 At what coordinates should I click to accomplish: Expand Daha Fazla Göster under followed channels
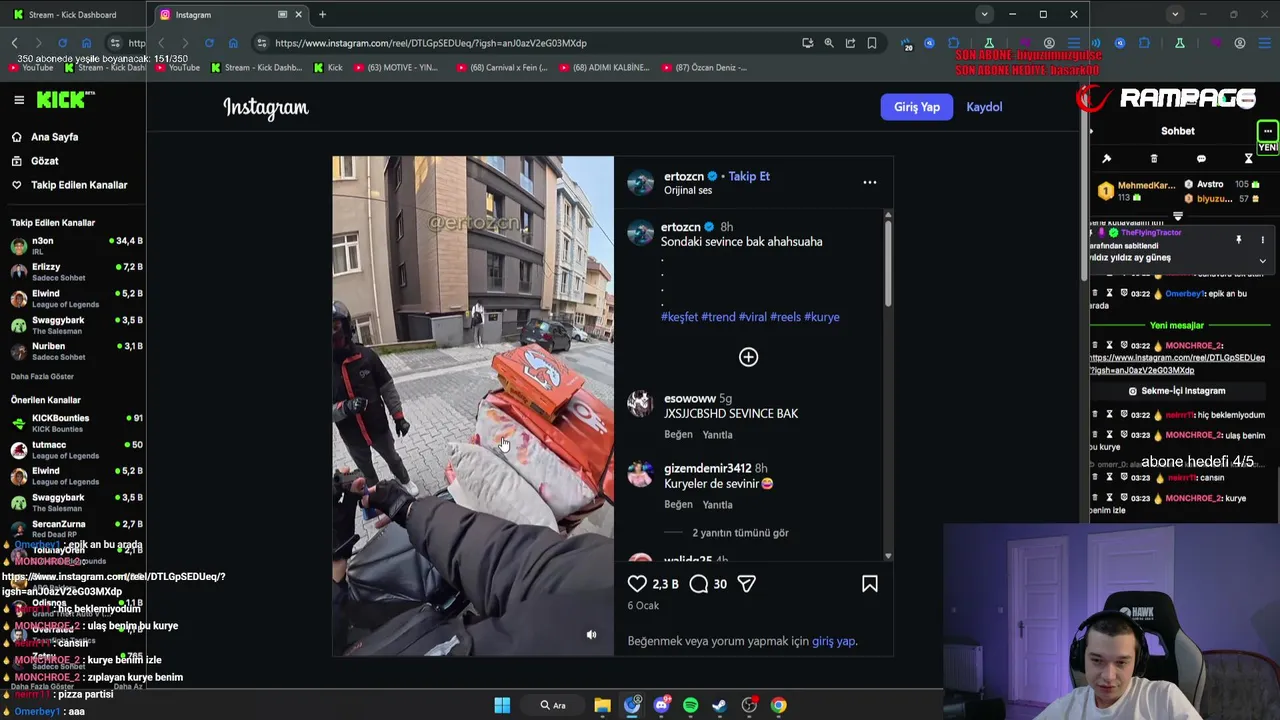[x=42, y=376]
